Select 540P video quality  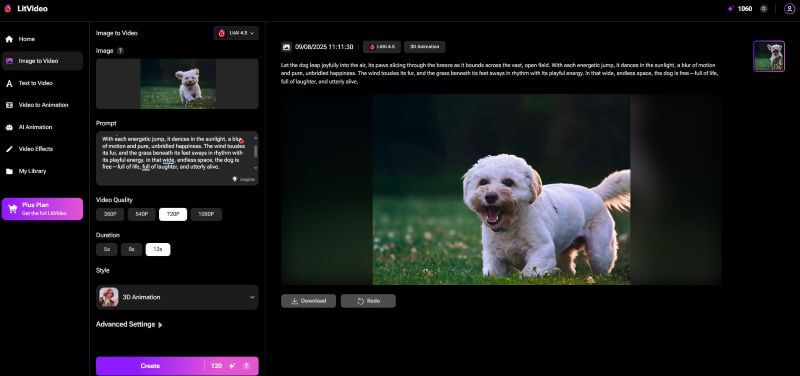tap(141, 214)
